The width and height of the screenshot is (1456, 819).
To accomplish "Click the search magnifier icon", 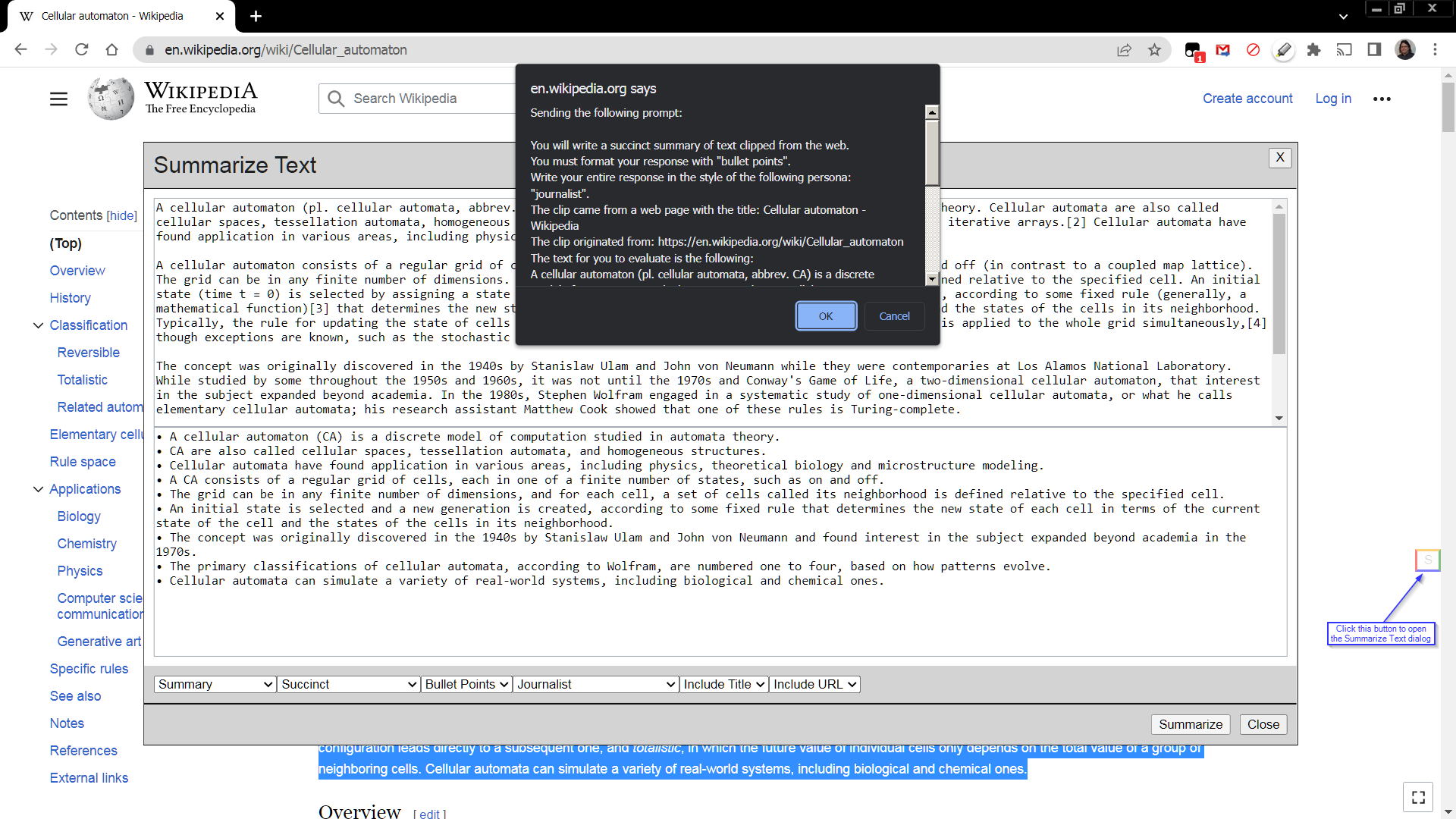I will click(x=336, y=99).
